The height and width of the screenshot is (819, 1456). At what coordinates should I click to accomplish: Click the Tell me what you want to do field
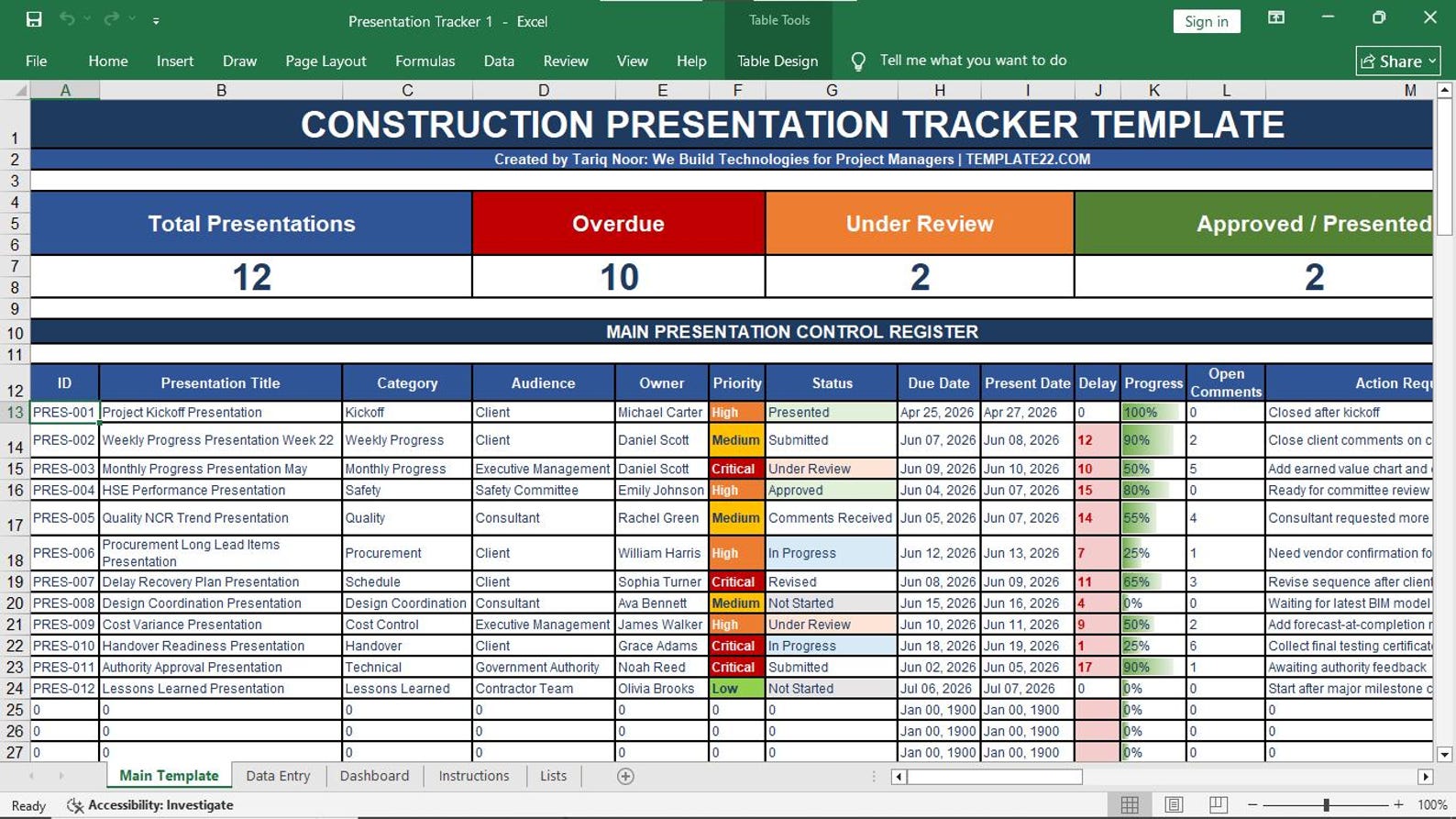point(973,61)
